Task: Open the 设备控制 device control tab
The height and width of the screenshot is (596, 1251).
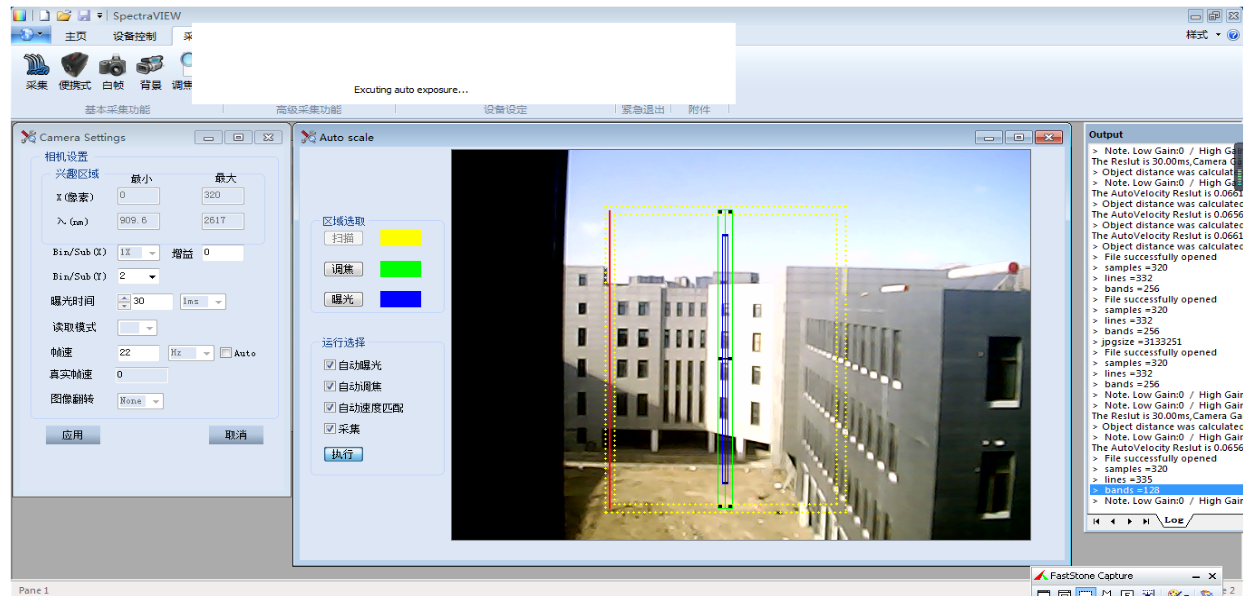Action: coord(134,36)
